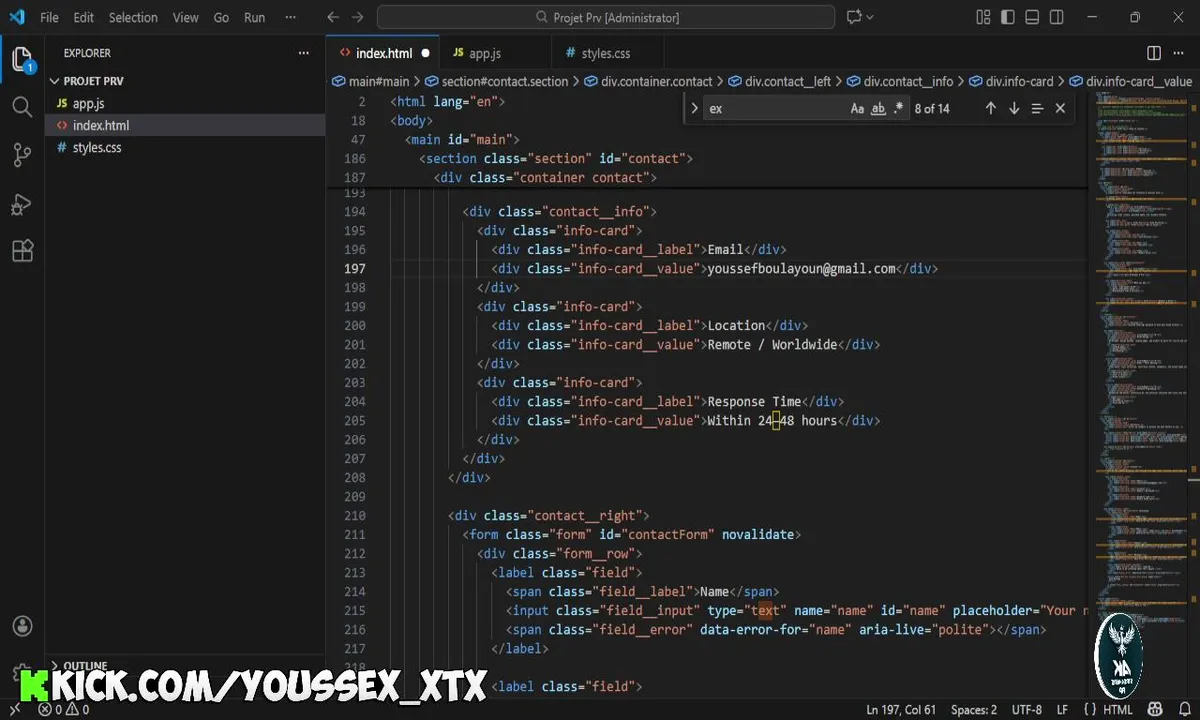Click the youssefboulayoun@gmail.com text on line 197
Screen dimensions: 1200x720
pos(801,268)
